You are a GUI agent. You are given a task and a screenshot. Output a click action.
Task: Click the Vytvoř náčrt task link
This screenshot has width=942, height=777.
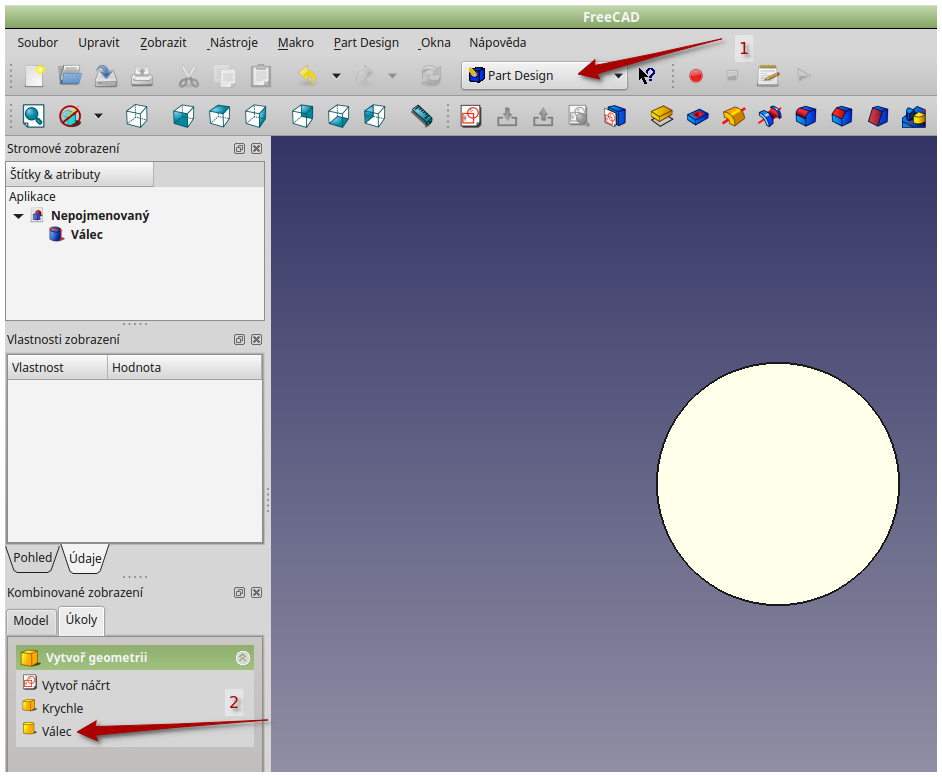pyautogui.click(x=76, y=685)
